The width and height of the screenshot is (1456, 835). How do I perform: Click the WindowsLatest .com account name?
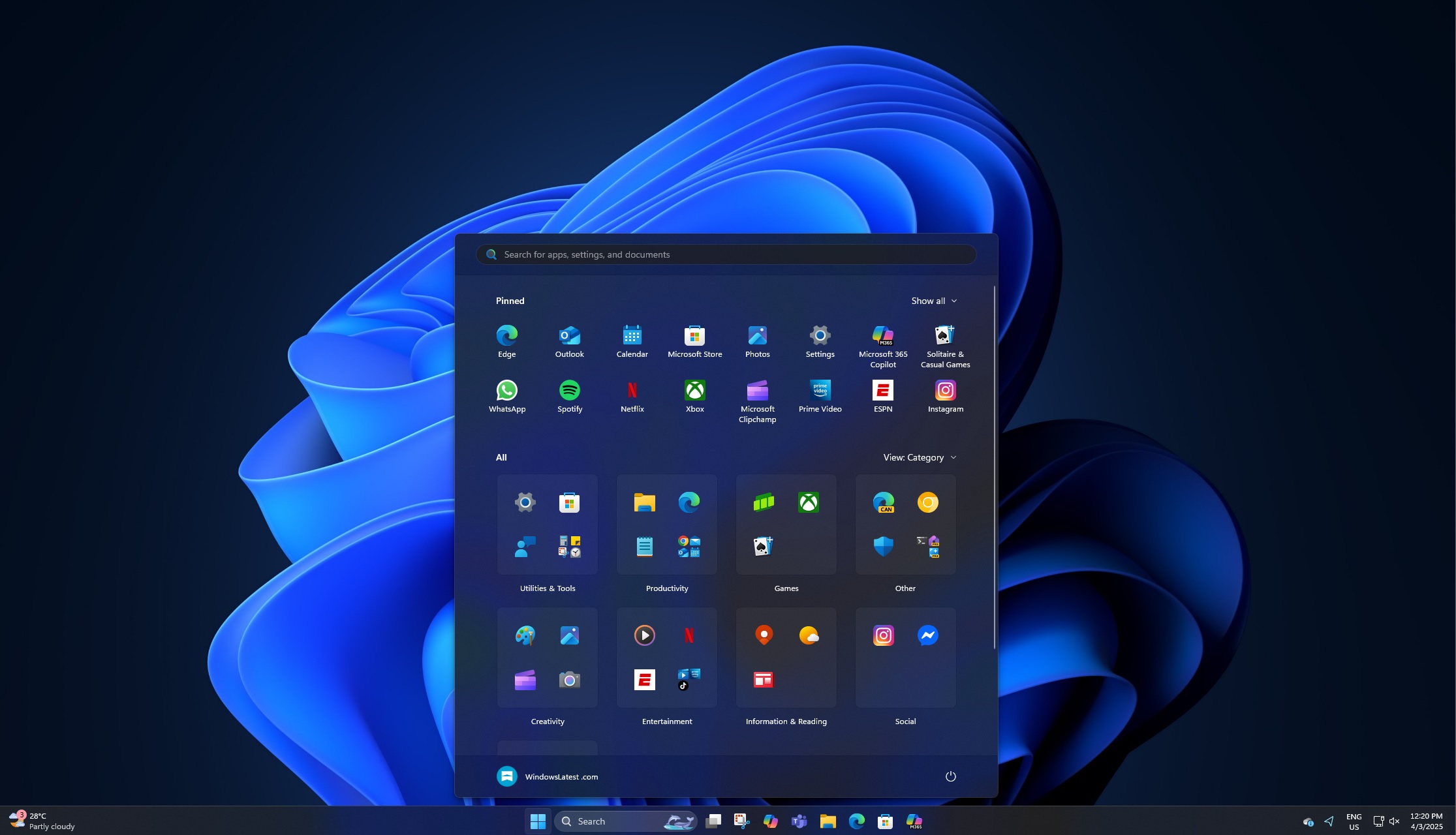click(562, 776)
